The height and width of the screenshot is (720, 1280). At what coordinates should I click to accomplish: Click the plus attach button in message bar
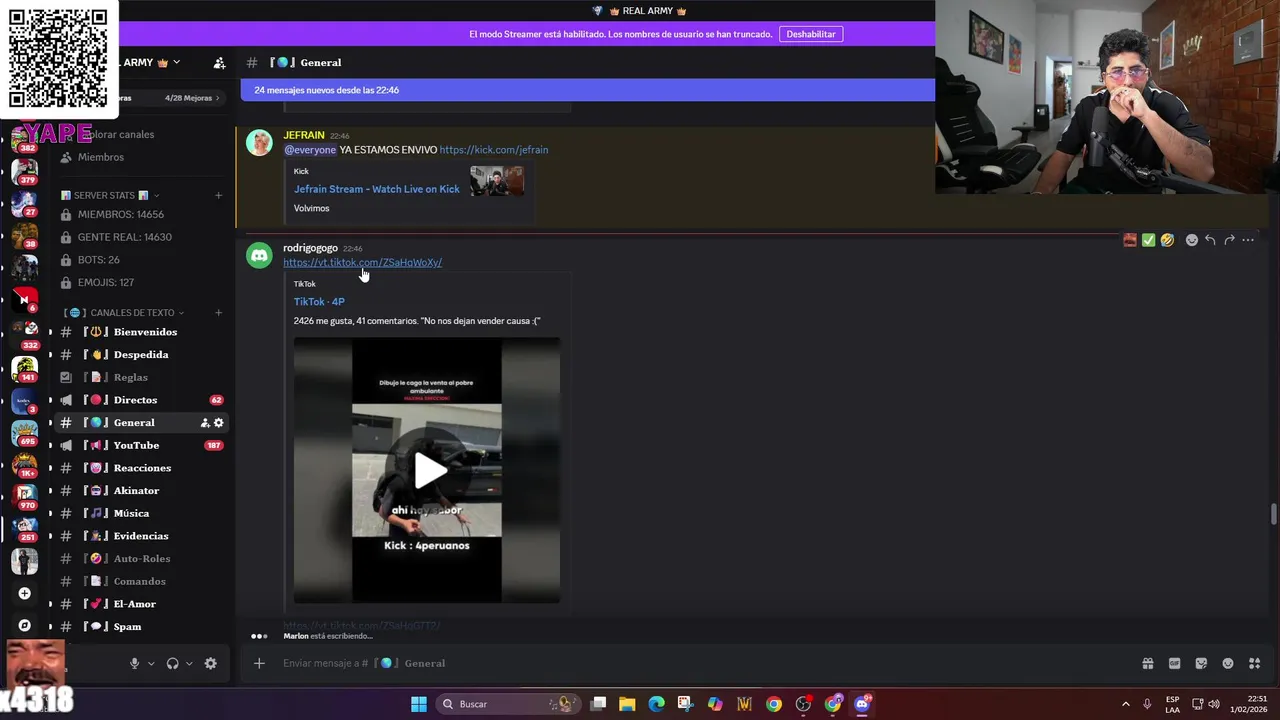[x=259, y=663]
